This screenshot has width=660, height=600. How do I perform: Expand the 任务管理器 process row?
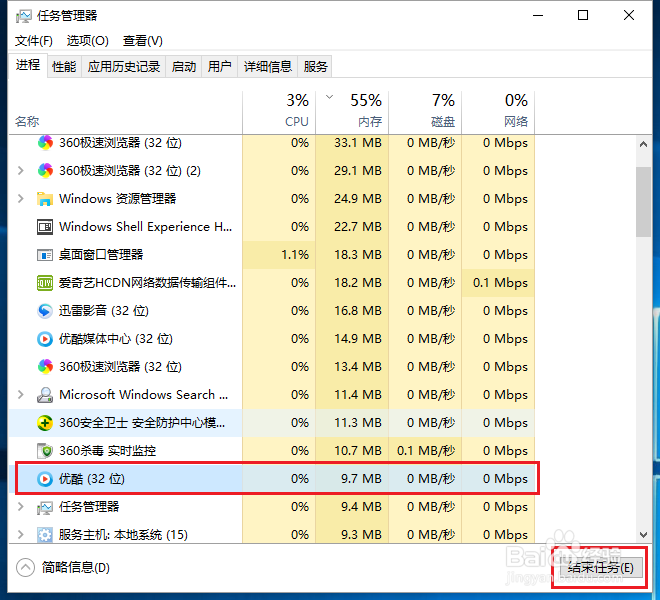20,507
